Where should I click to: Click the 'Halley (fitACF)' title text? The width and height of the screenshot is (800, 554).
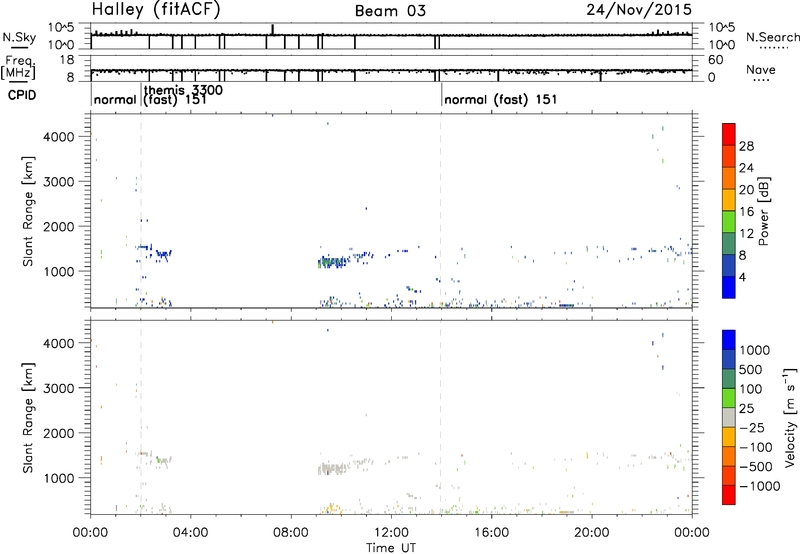[156, 10]
